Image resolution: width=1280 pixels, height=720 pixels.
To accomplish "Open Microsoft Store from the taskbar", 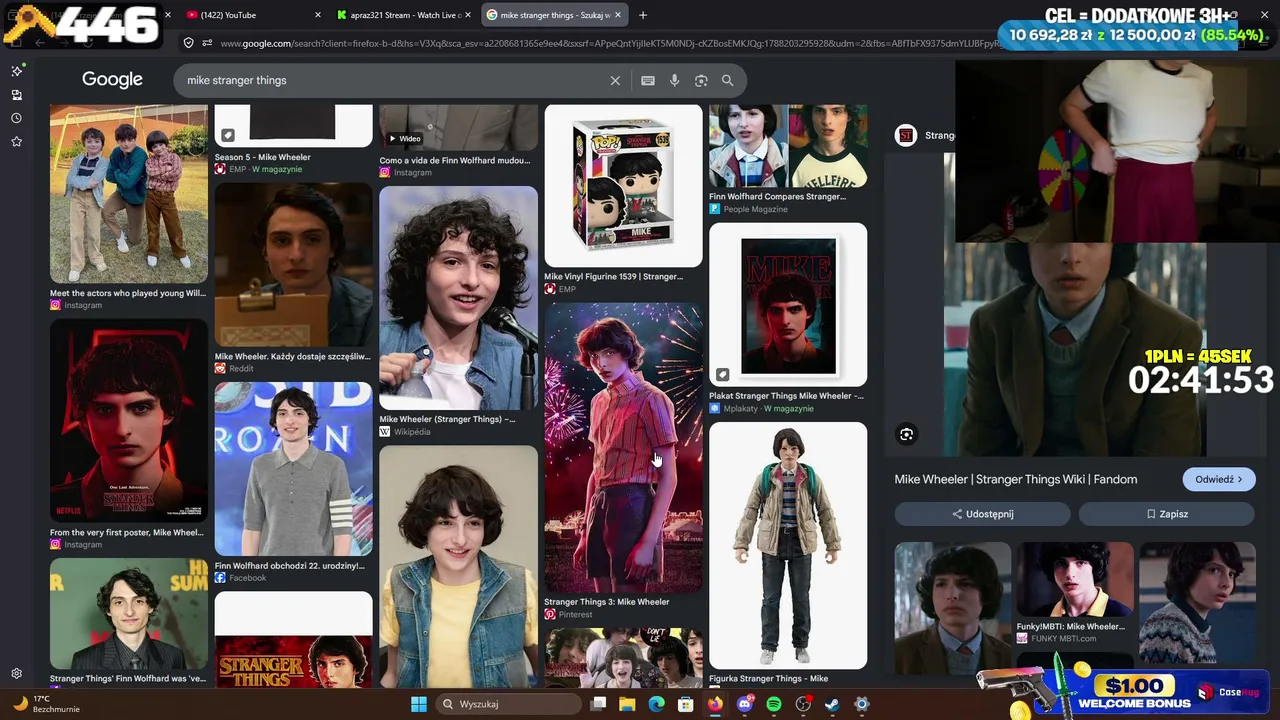I will tap(685, 704).
